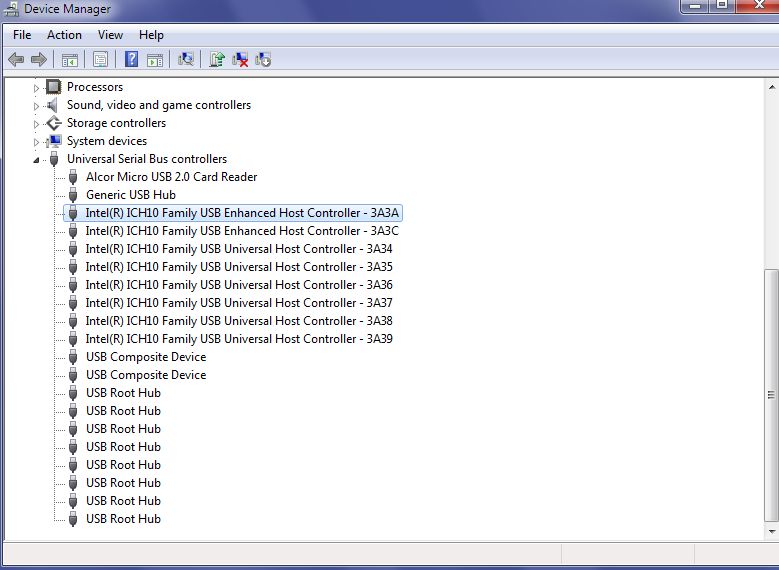The width and height of the screenshot is (779, 570).
Task: Click the icon beside Universal Host Controller 3A34
Action: pos(73,249)
